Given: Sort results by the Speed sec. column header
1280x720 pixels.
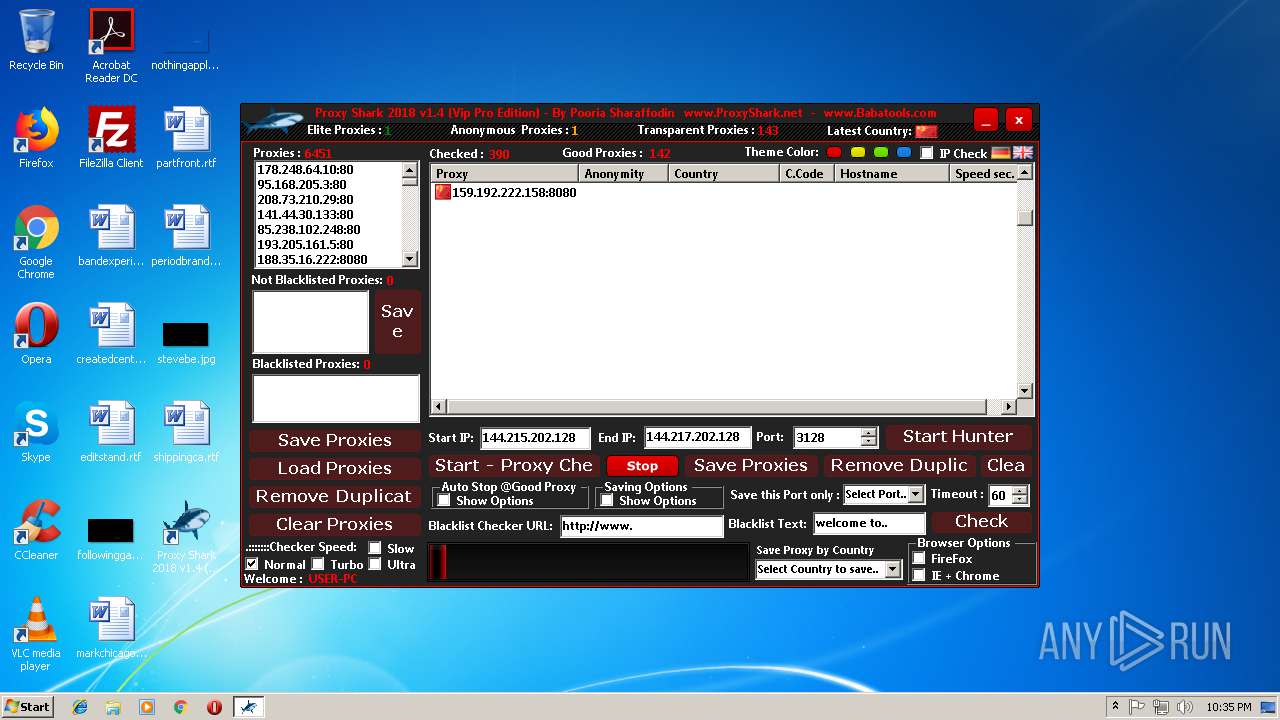Looking at the screenshot, I should pos(983,174).
